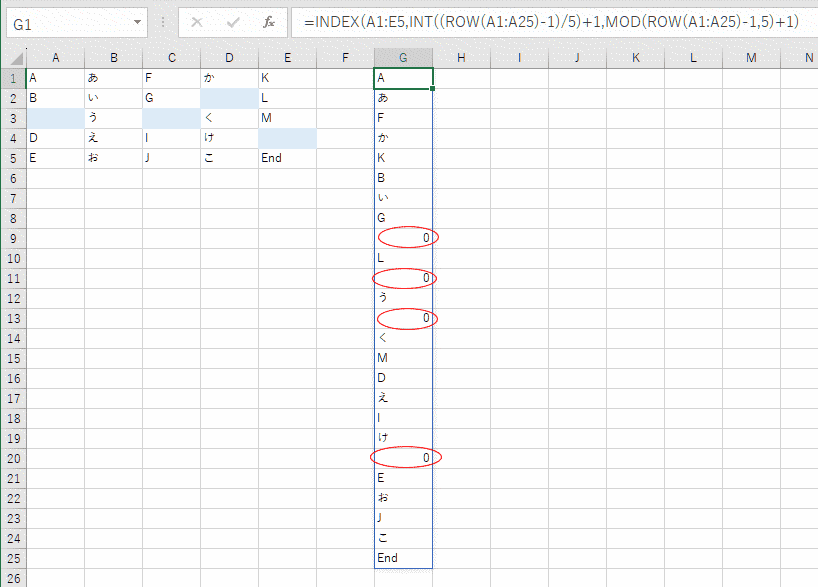Select the blue shaded empty cell D2
This screenshot has height=587, width=818.
[229, 98]
